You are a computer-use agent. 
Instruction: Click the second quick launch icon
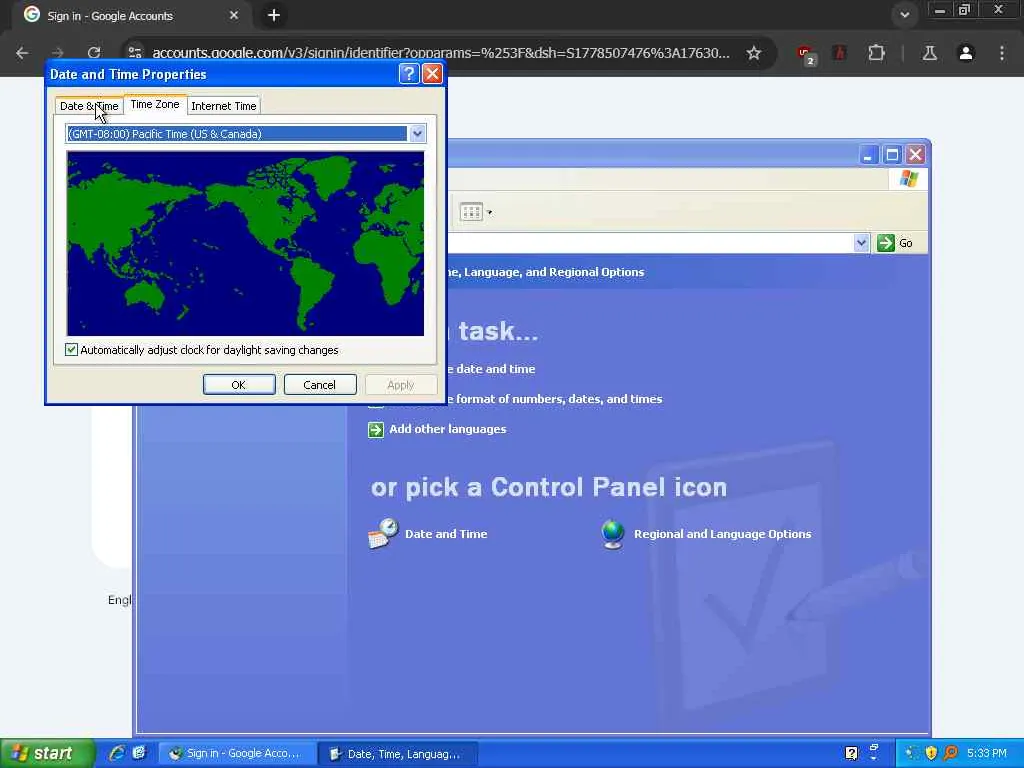coord(139,753)
